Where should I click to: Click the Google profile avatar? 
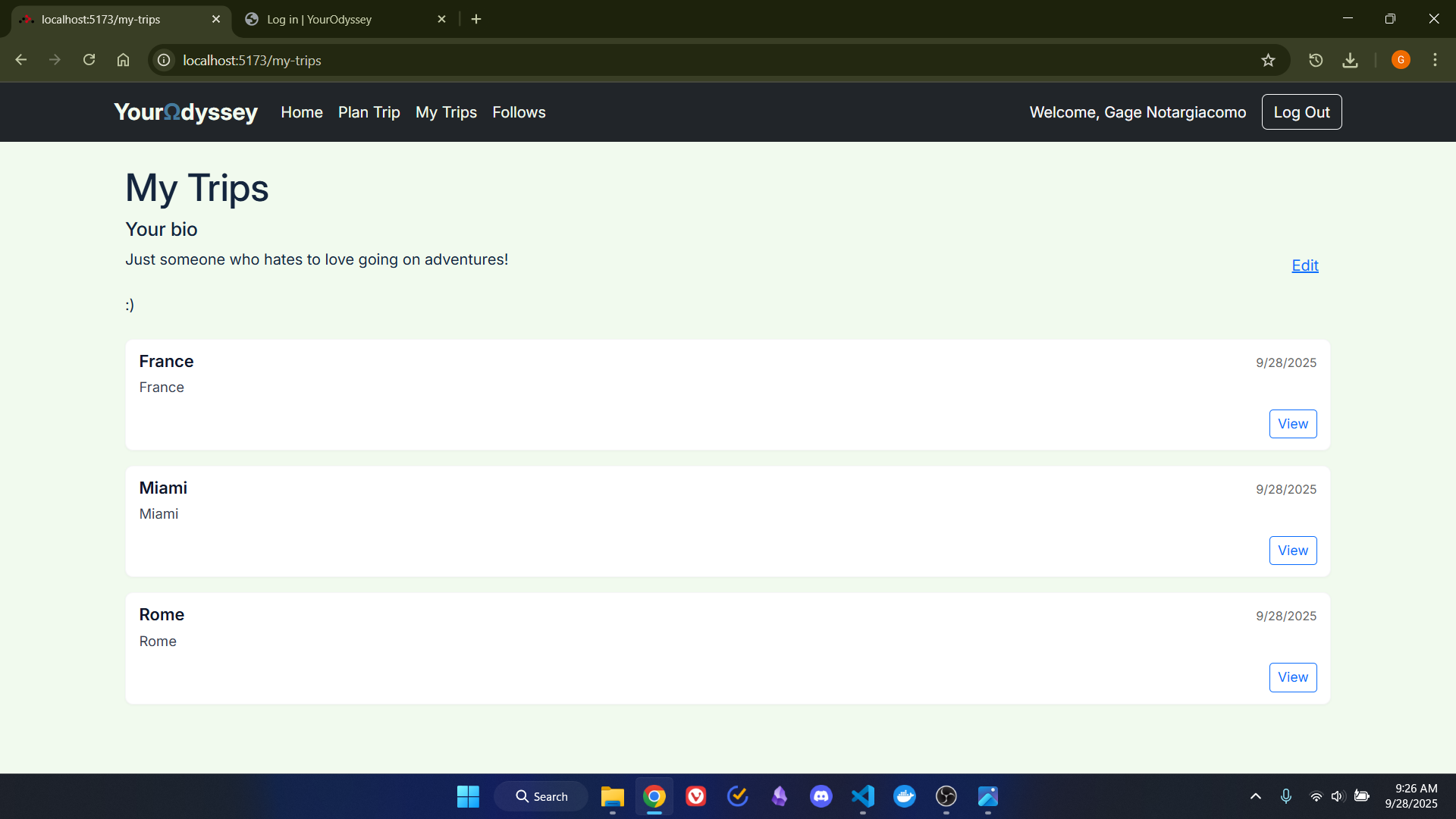coord(1401,60)
